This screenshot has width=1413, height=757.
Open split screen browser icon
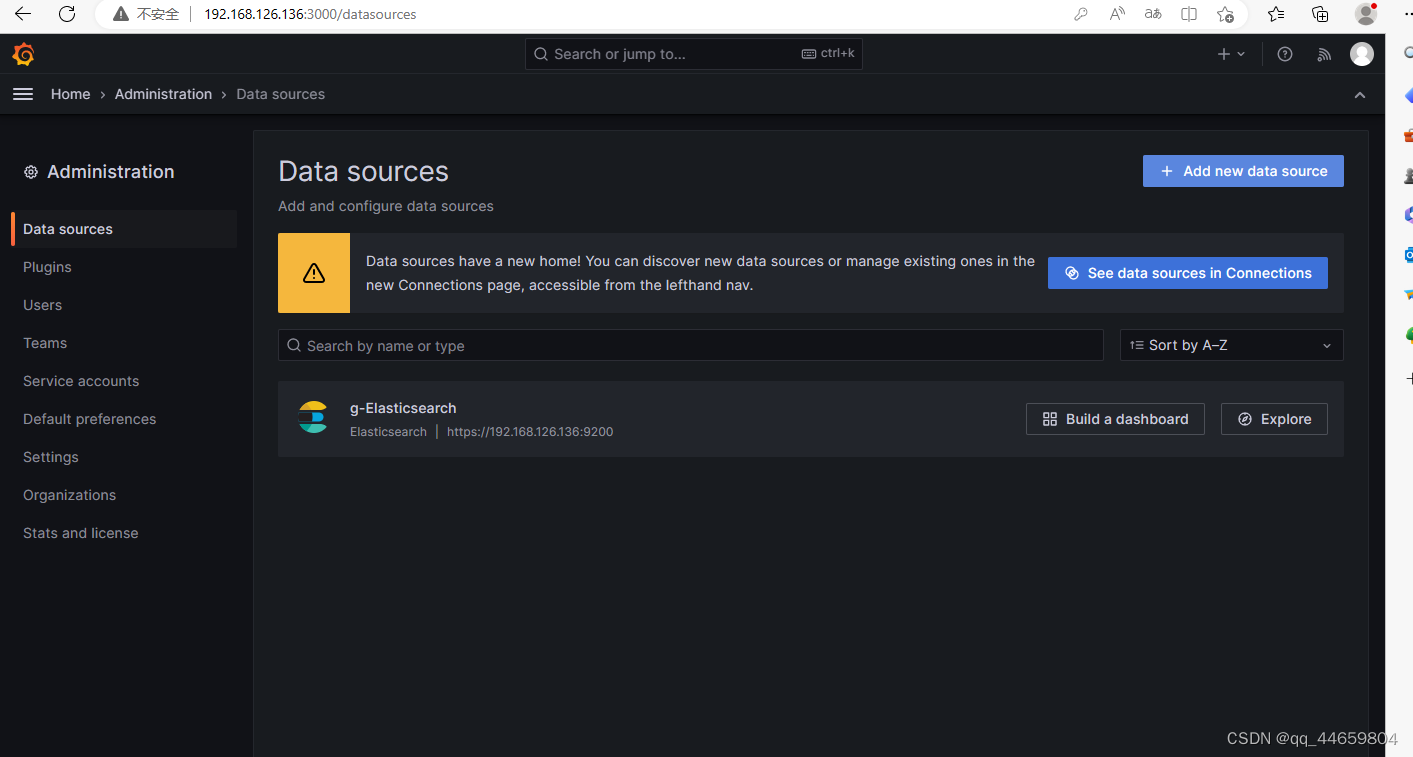1189,14
